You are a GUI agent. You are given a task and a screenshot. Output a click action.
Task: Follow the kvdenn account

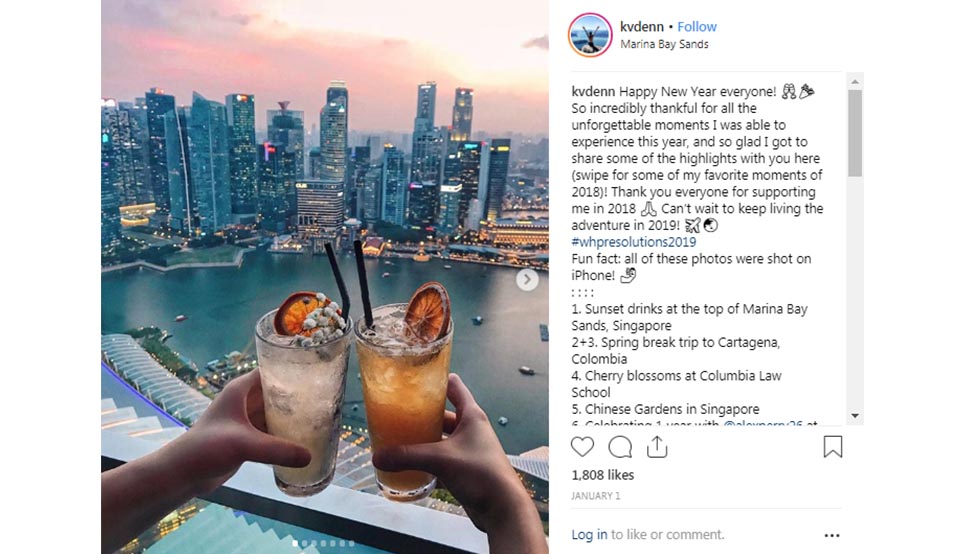point(697,27)
